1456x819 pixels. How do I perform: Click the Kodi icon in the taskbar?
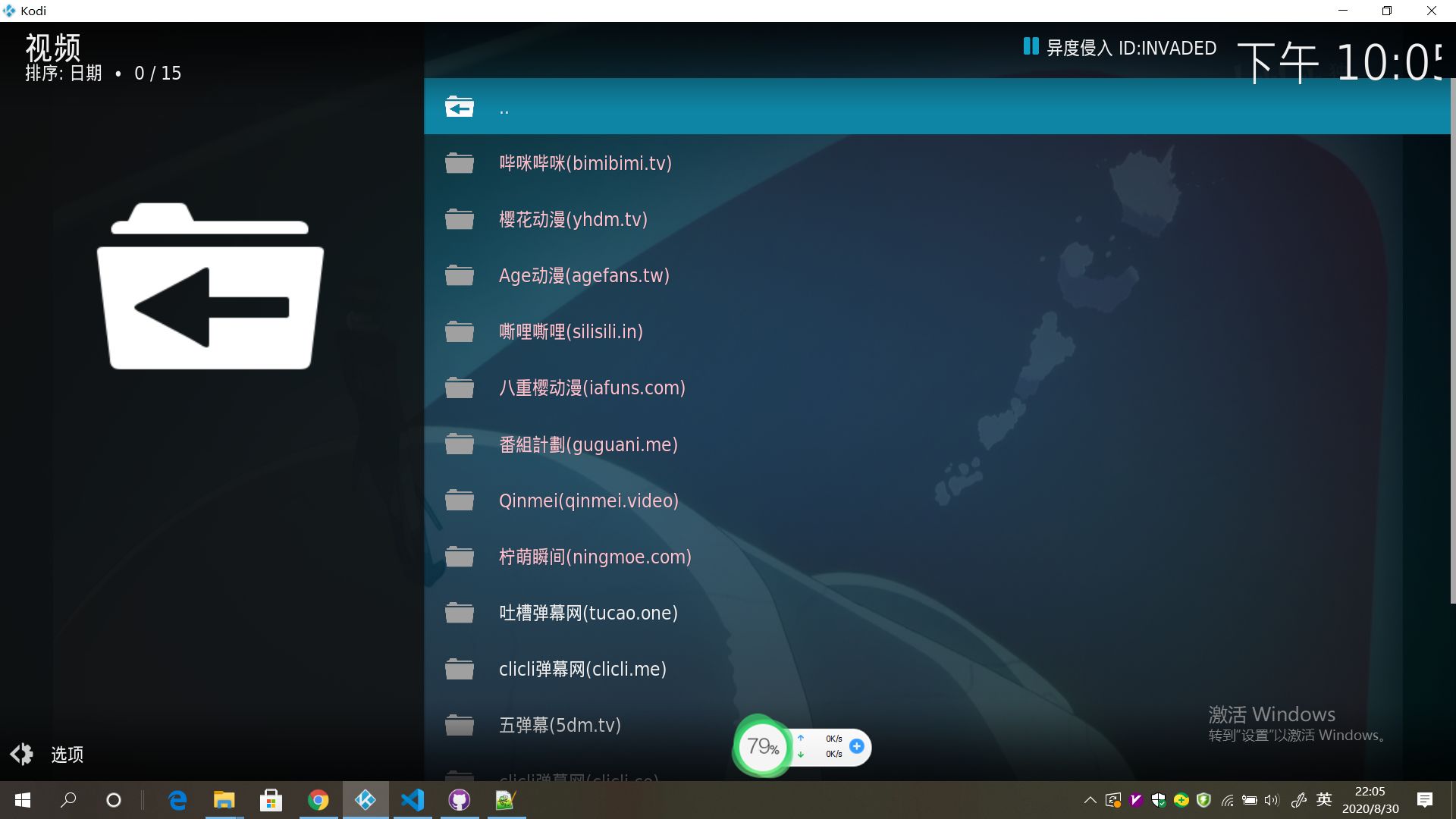tap(366, 800)
